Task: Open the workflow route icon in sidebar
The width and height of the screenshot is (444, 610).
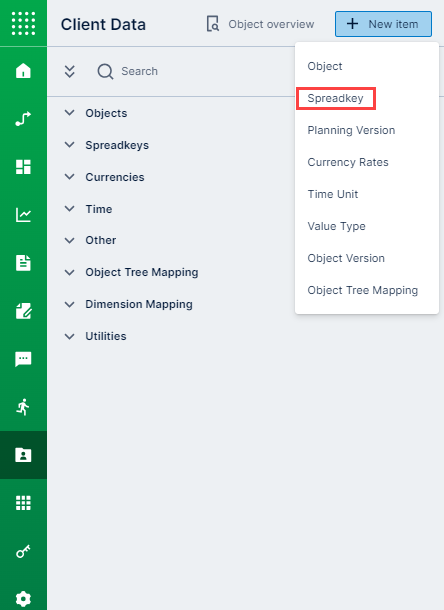Action: (x=23, y=119)
